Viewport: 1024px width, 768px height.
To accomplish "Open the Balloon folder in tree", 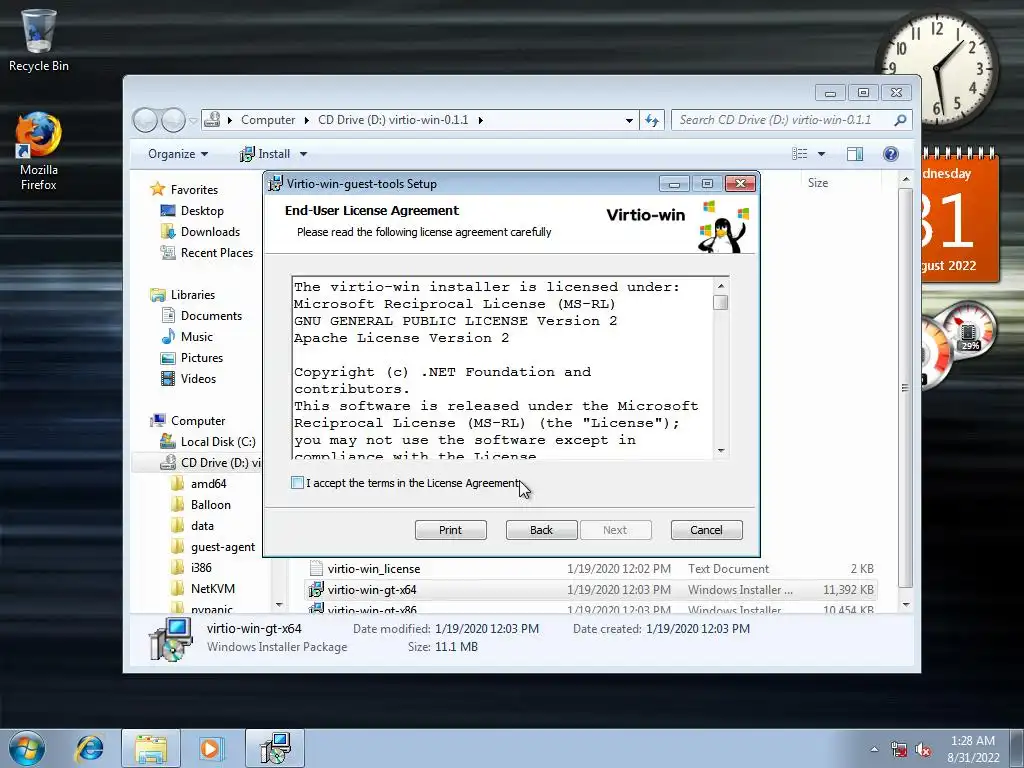I will [x=210, y=505].
